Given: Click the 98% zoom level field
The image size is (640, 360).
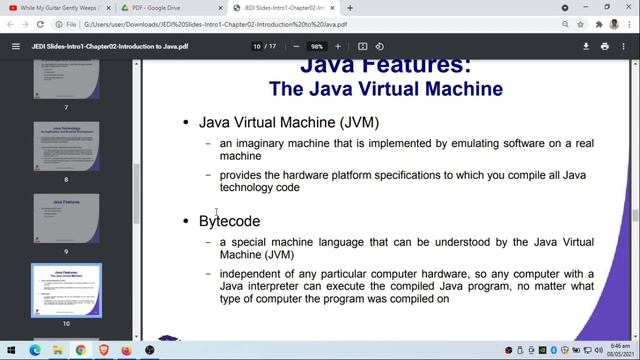Looking at the screenshot, I should [x=317, y=47].
